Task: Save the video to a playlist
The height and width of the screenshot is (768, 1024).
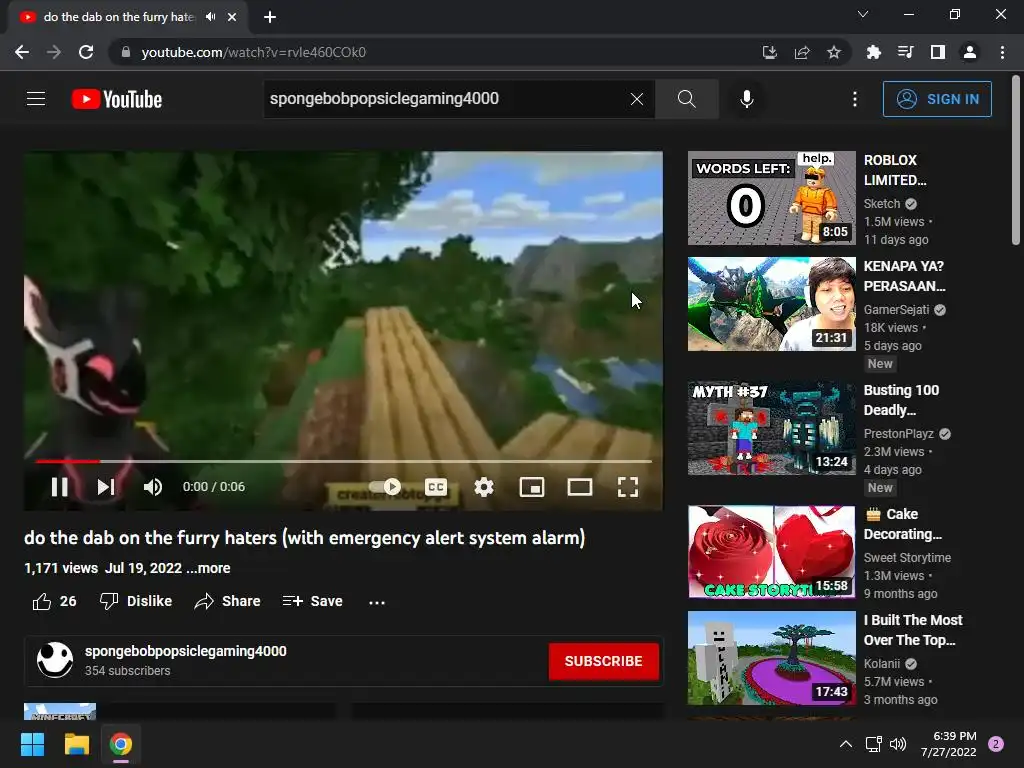Action: point(313,601)
